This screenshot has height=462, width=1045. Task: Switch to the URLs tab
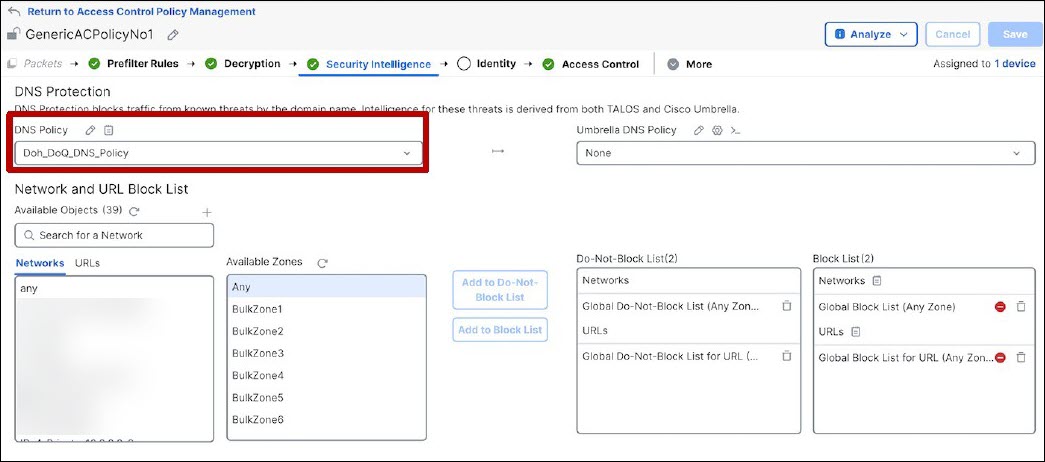(x=87, y=263)
